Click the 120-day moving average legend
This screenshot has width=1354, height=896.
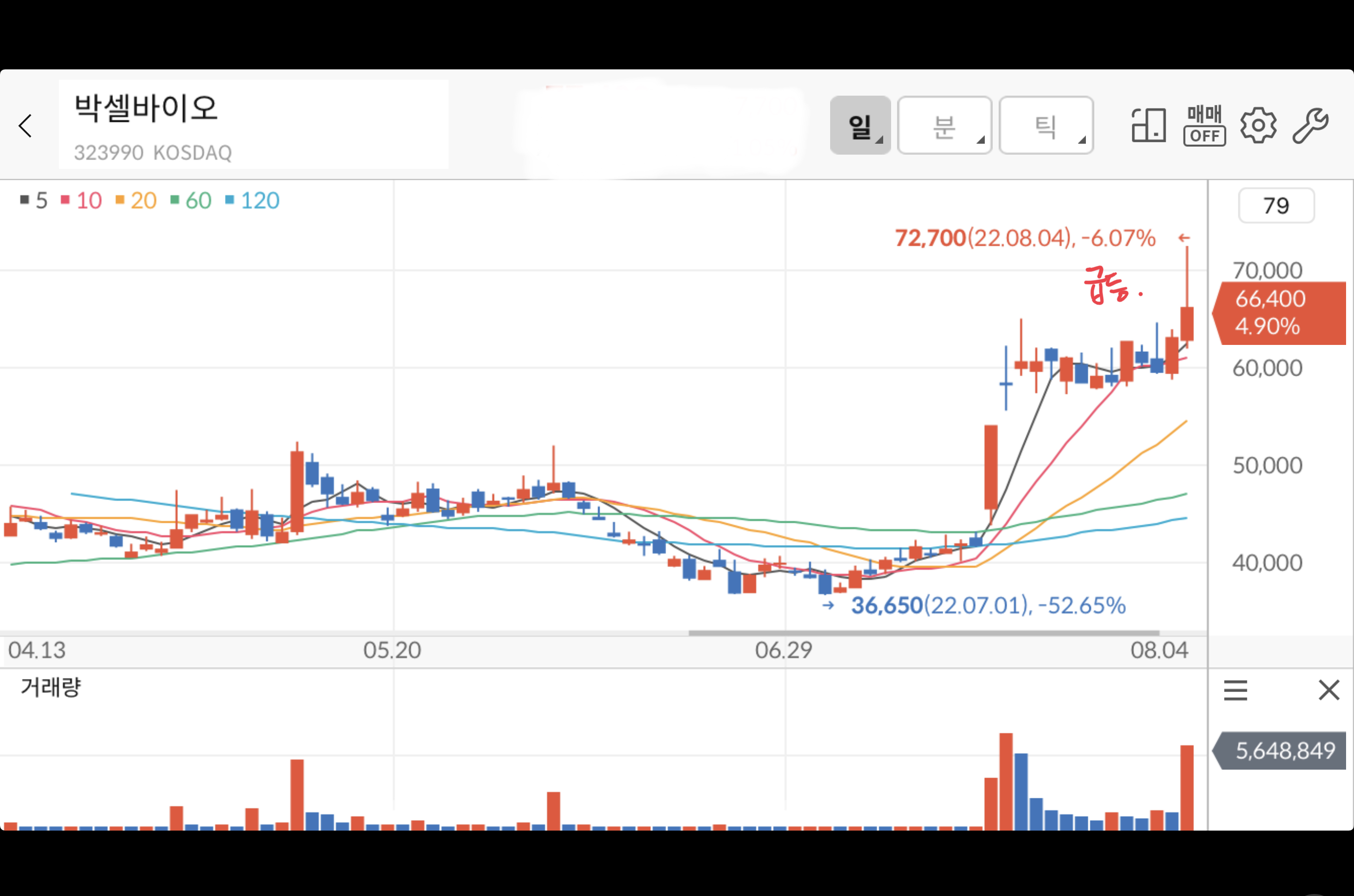252,200
